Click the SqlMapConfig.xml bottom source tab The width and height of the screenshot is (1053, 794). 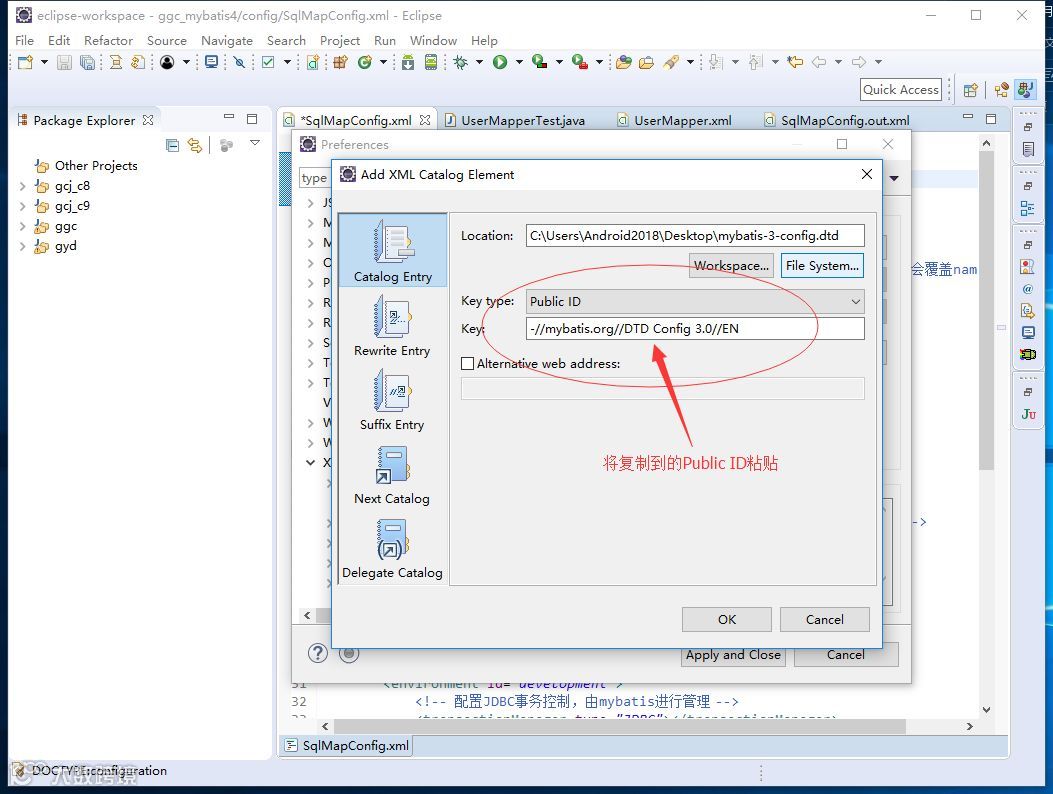pos(347,746)
